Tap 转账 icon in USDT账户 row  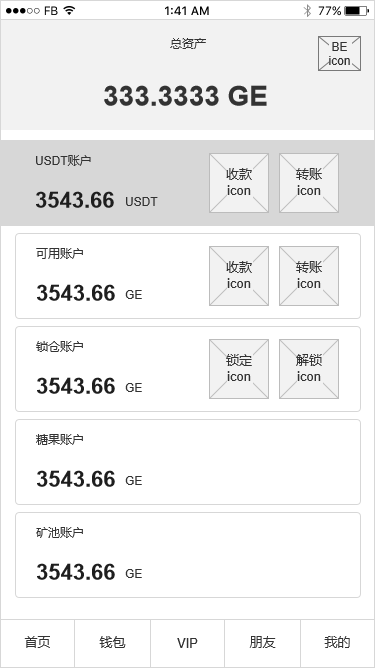[x=309, y=183]
